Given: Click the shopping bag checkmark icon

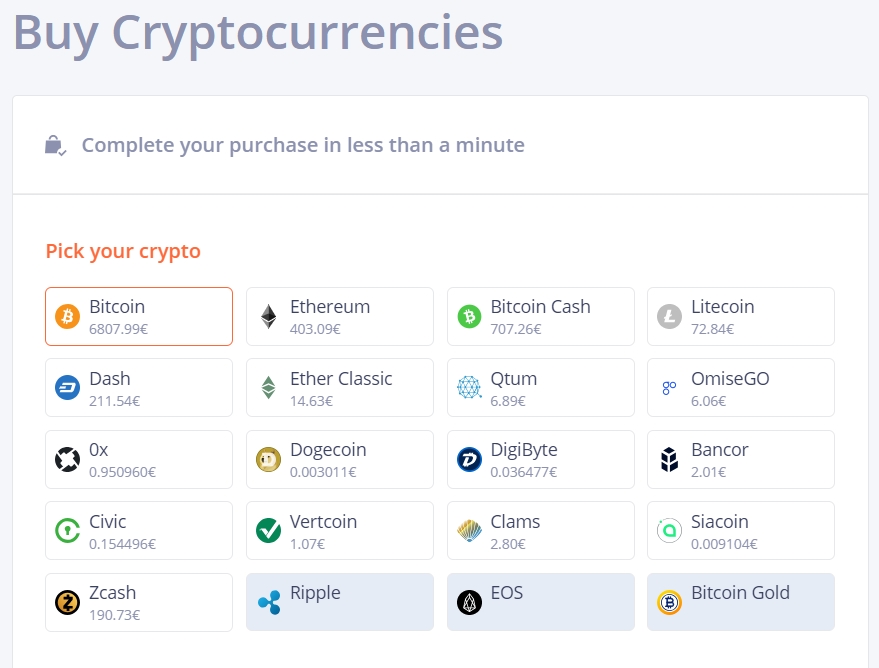Looking at the screenshot, I should point(55,145).
